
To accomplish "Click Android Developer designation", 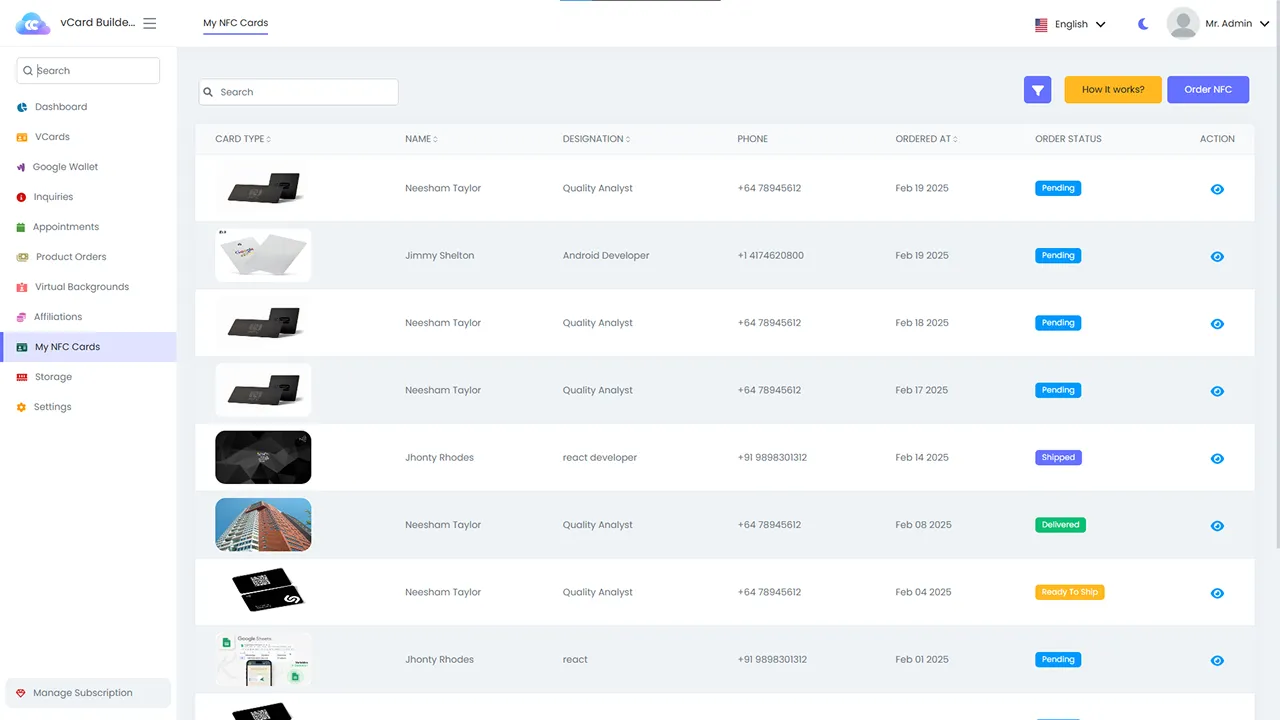I will [606, 255].
